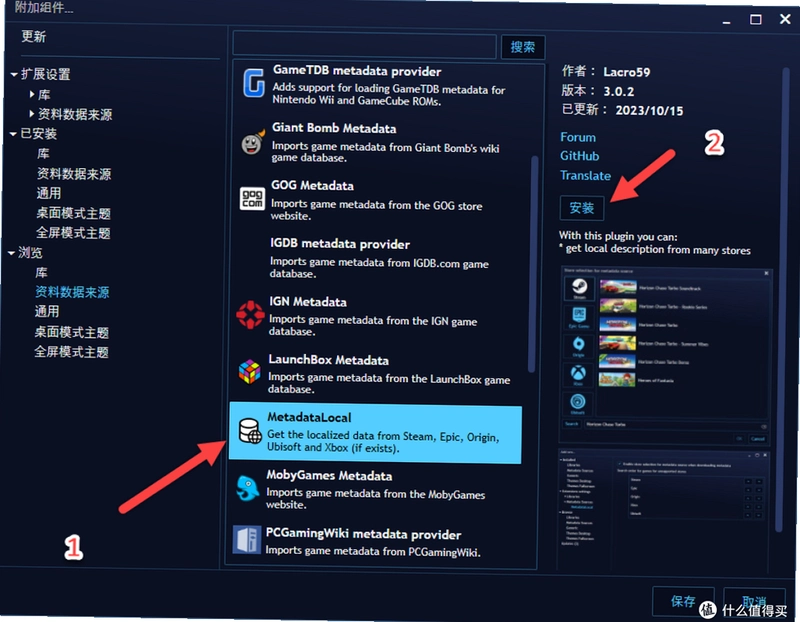
Task: Select 全屏模式主题 under 浏览
Action: point(71,352)
